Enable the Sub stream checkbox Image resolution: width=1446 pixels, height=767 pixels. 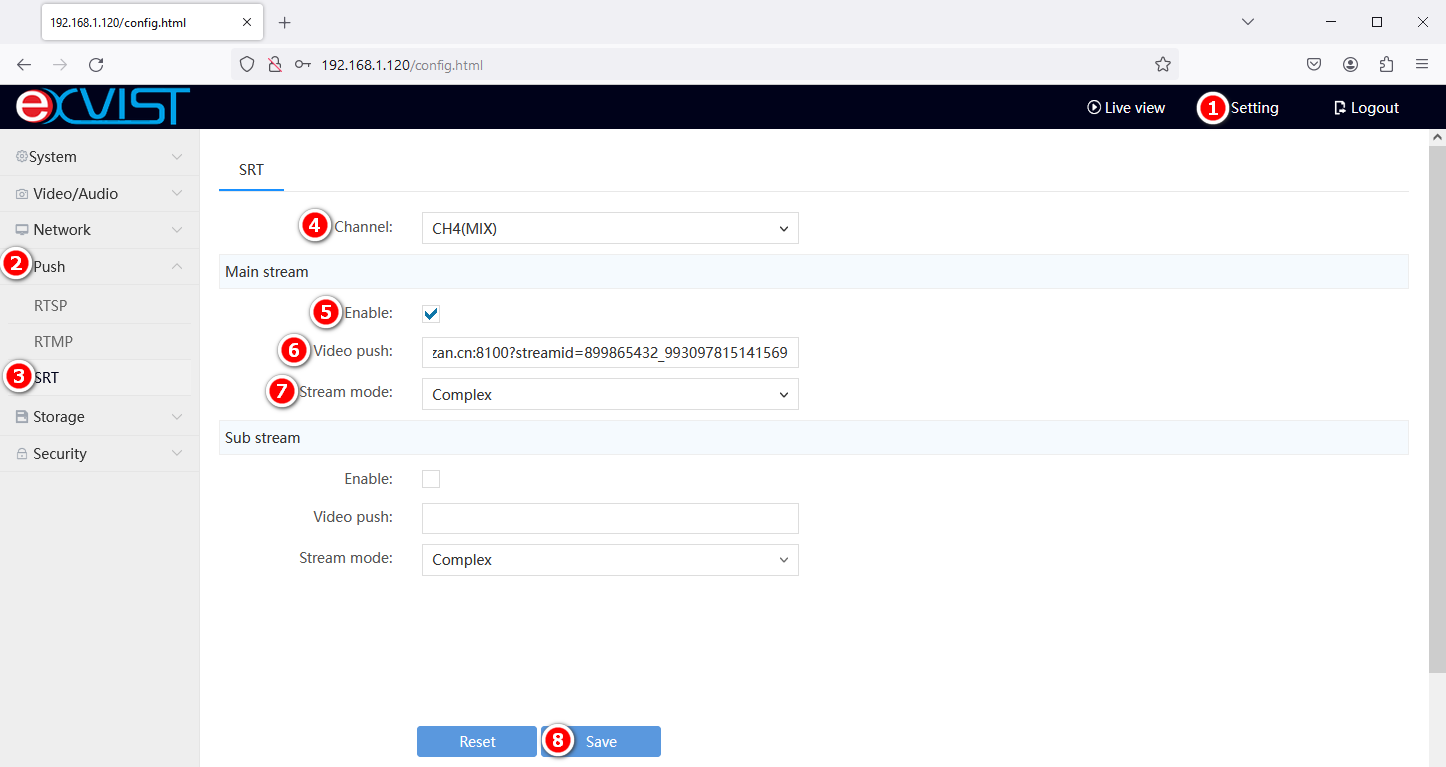coord(431,479)
